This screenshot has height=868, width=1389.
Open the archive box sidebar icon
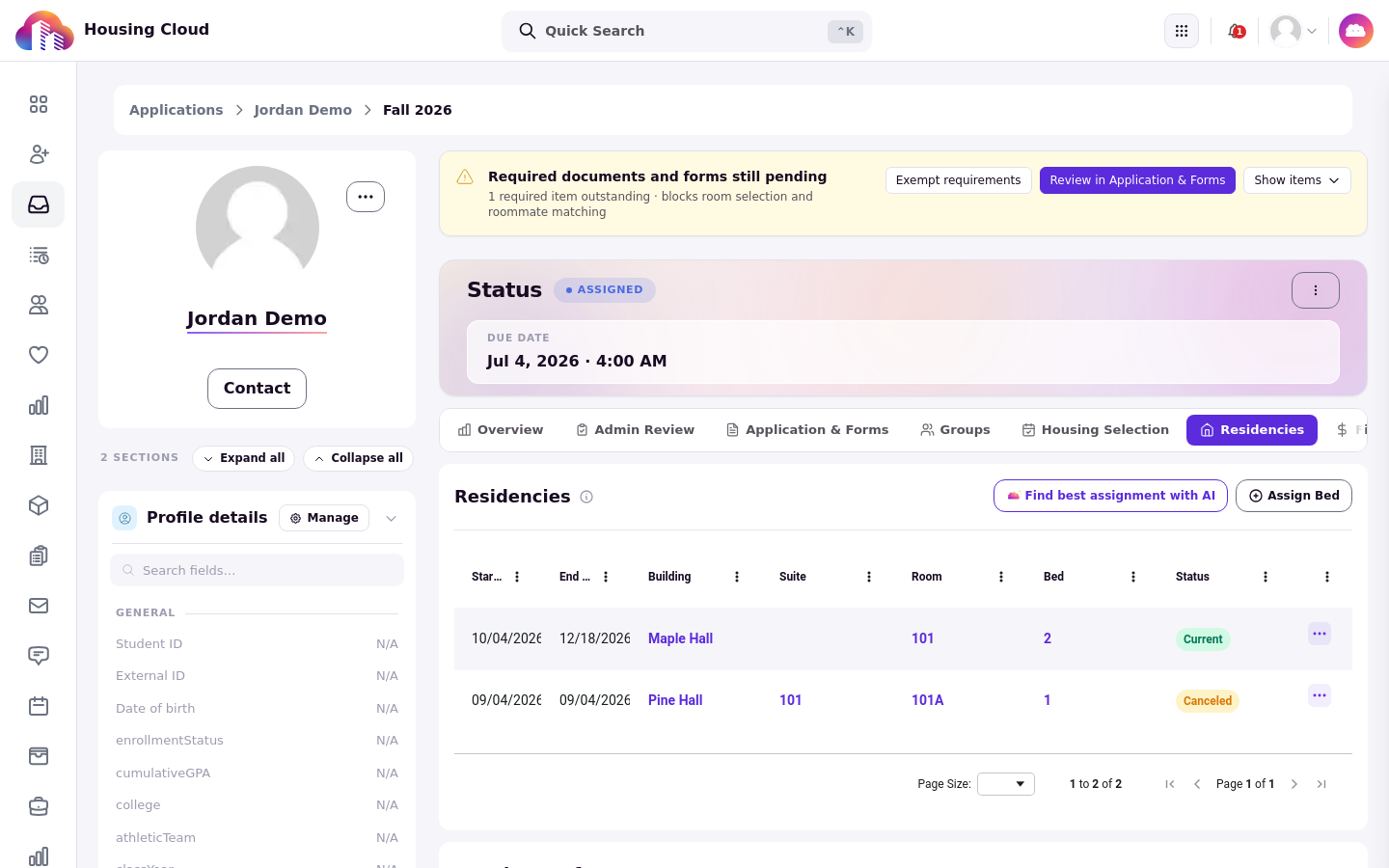coord(39,756)
